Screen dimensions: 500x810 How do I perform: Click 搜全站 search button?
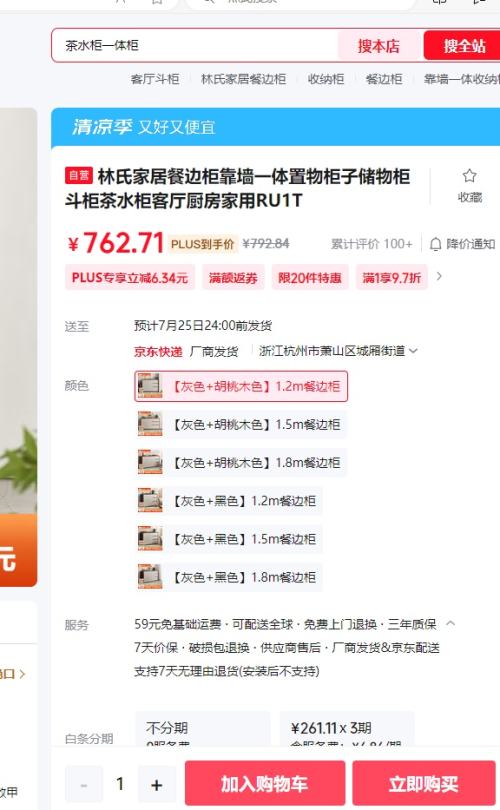pos(463,46)
